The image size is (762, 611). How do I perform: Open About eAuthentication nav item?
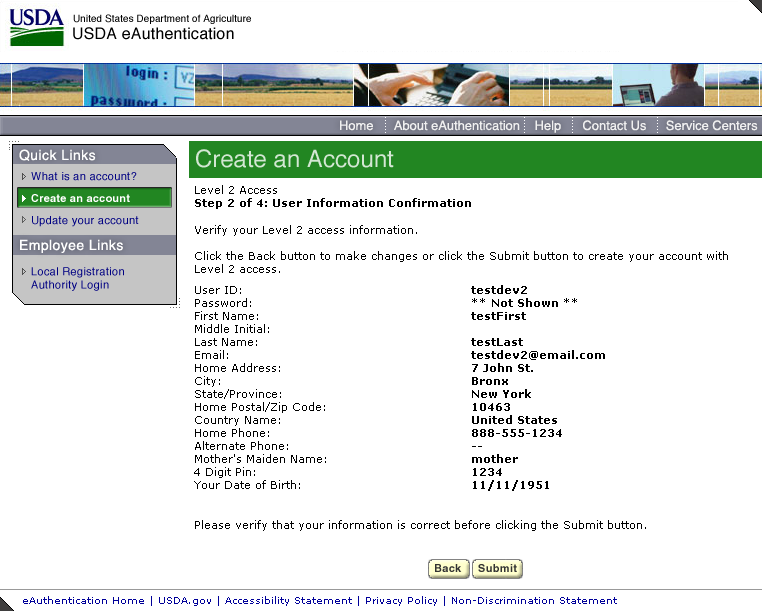pyautogui.click(x=456, y=125)
